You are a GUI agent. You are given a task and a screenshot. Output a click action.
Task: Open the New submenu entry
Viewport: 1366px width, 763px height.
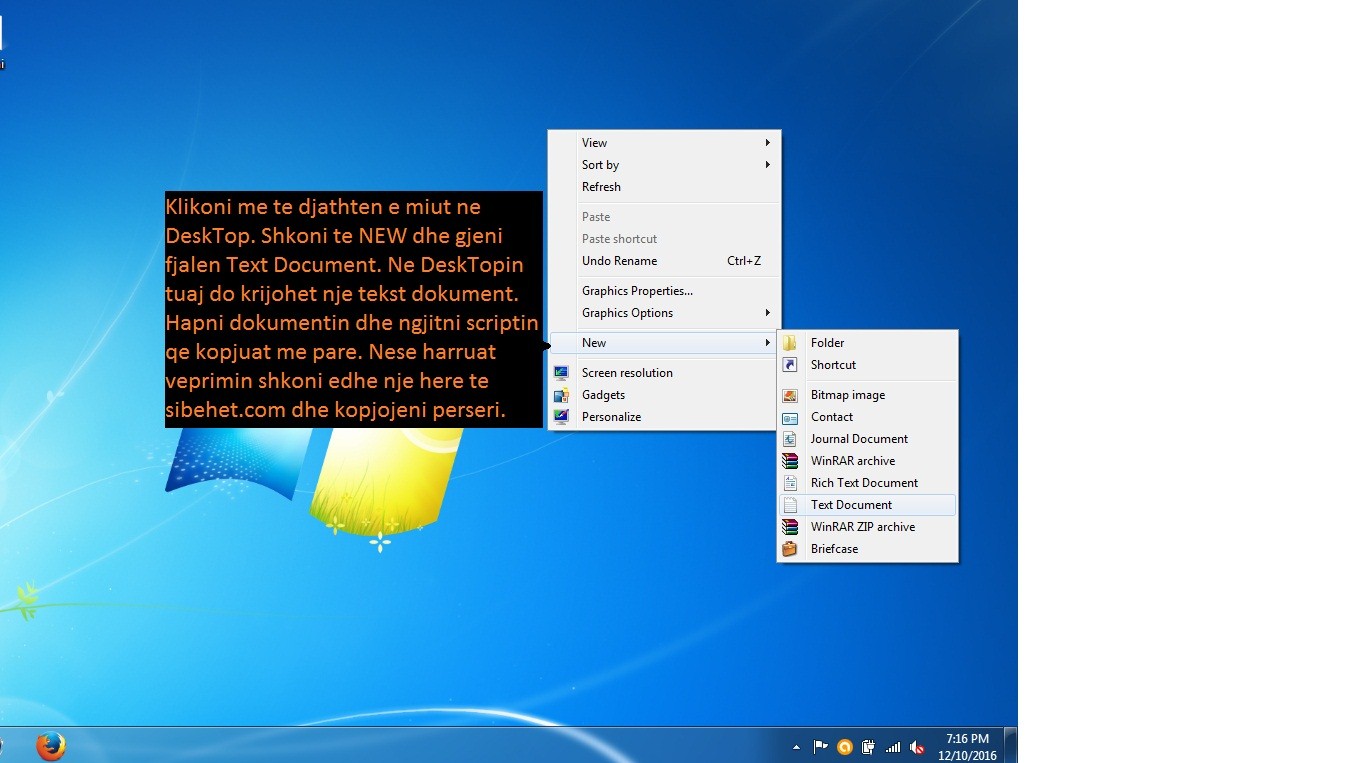click(x=664, y=343)
